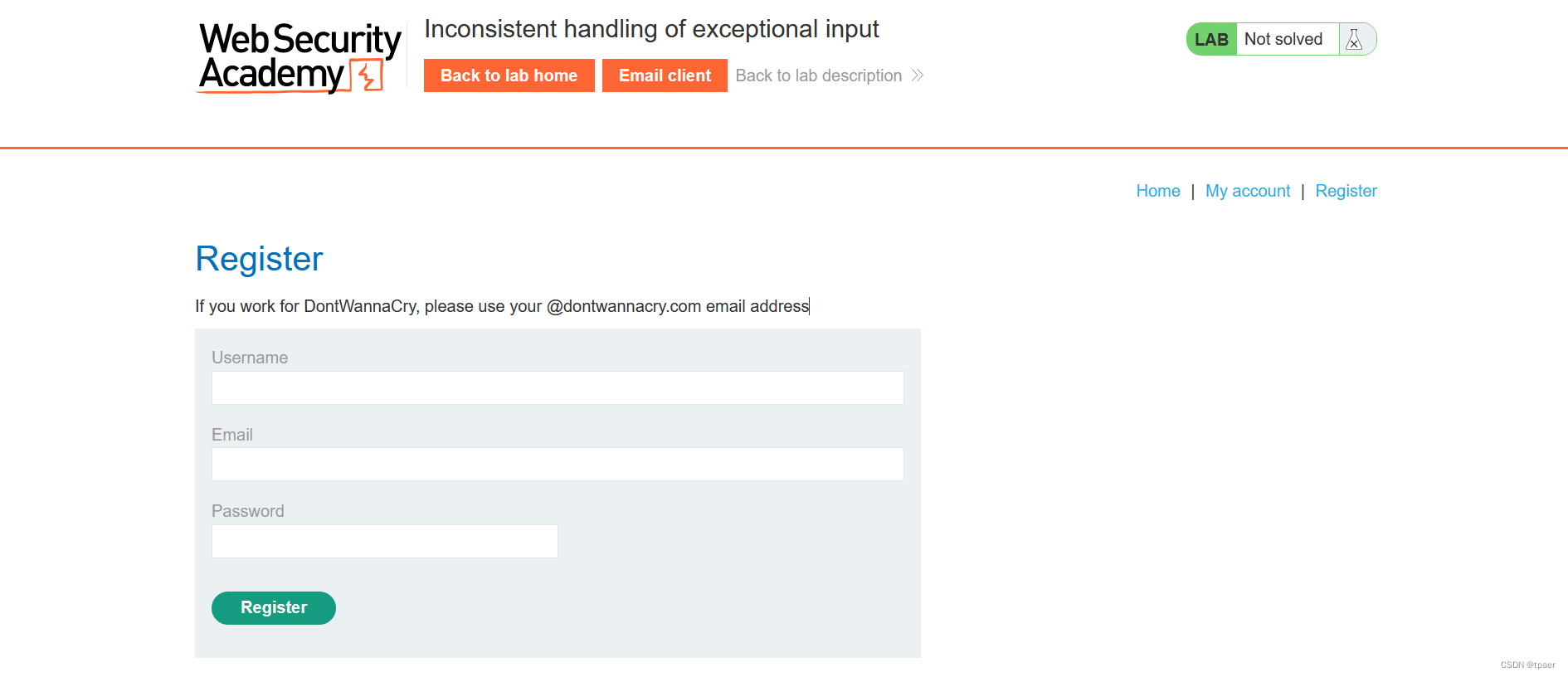The image size is (1568, 677).
Task: Go to the Home page link
Action: tap(1158, 191)
